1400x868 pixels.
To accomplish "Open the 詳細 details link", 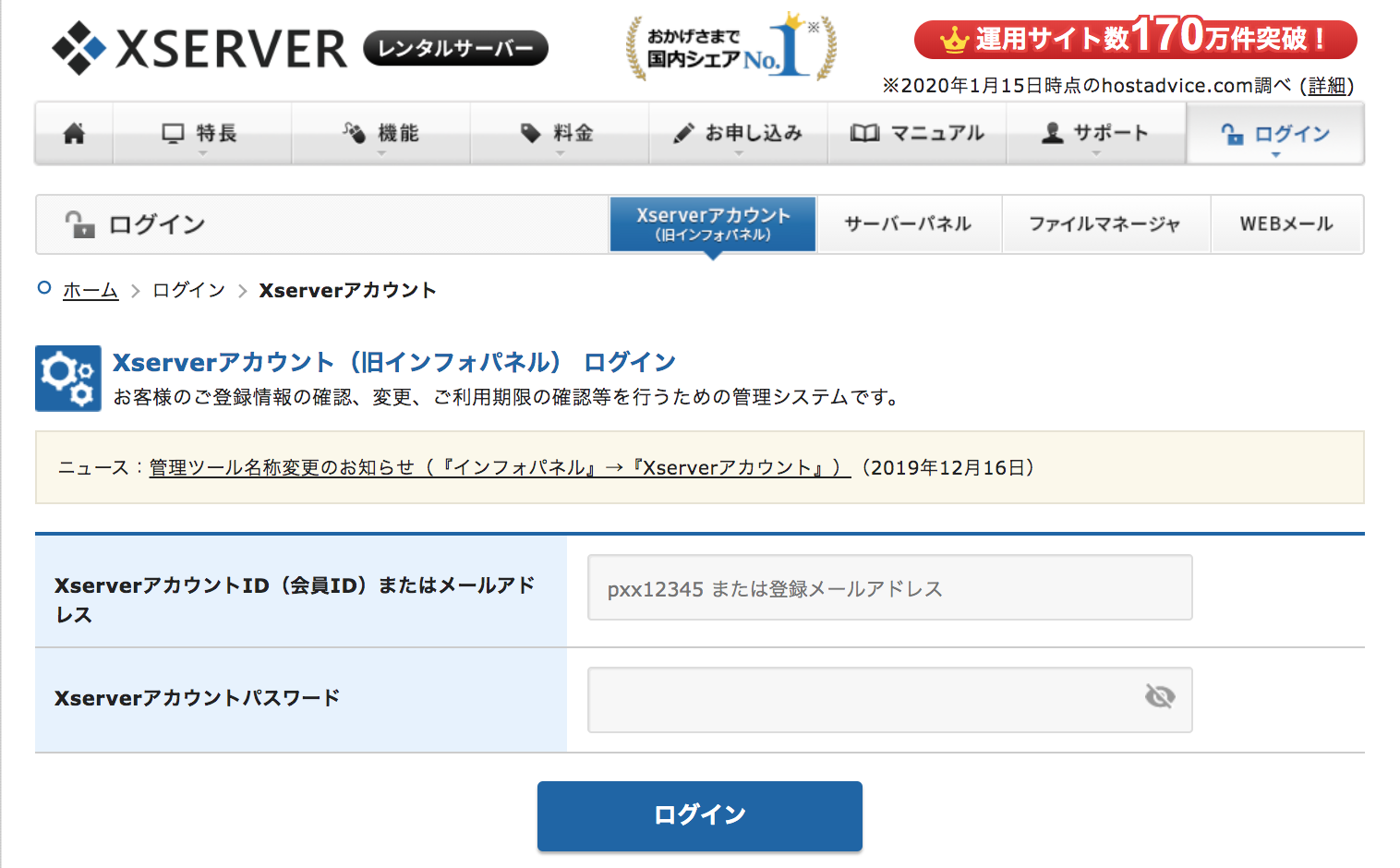I will (1327, 86).
